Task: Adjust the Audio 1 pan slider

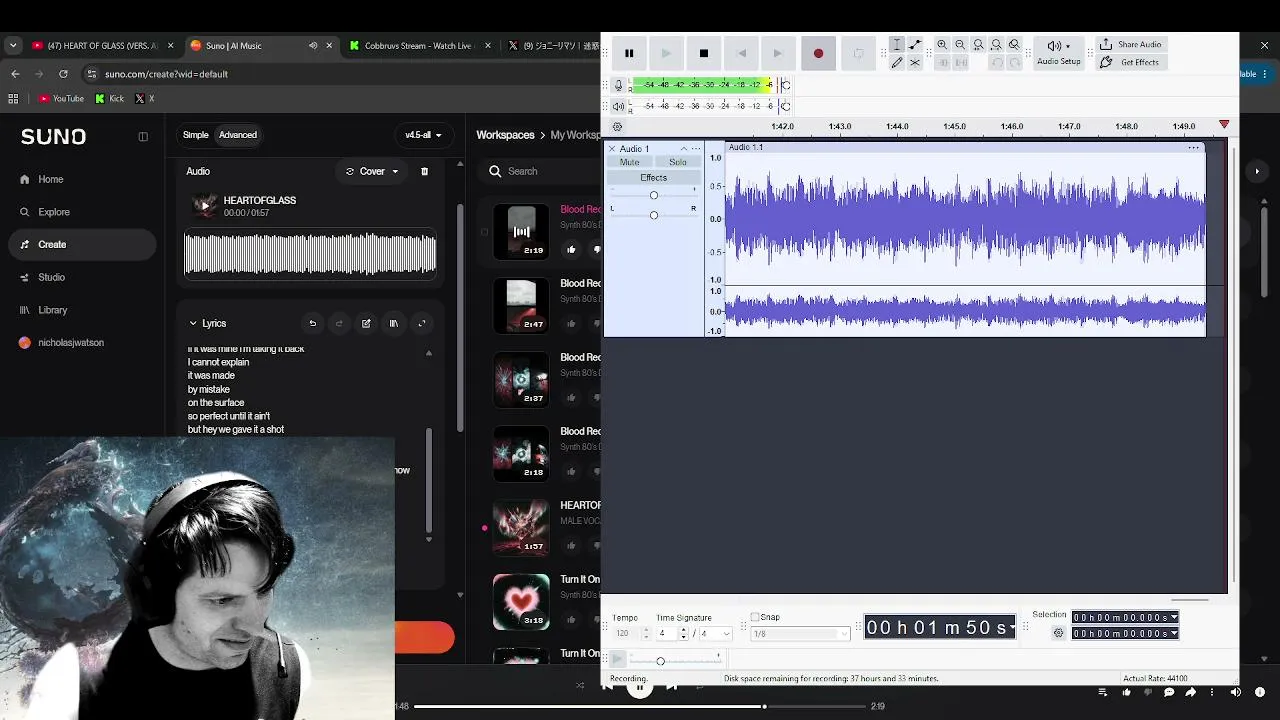Action: pyautogui.click(x=654, y=215)
